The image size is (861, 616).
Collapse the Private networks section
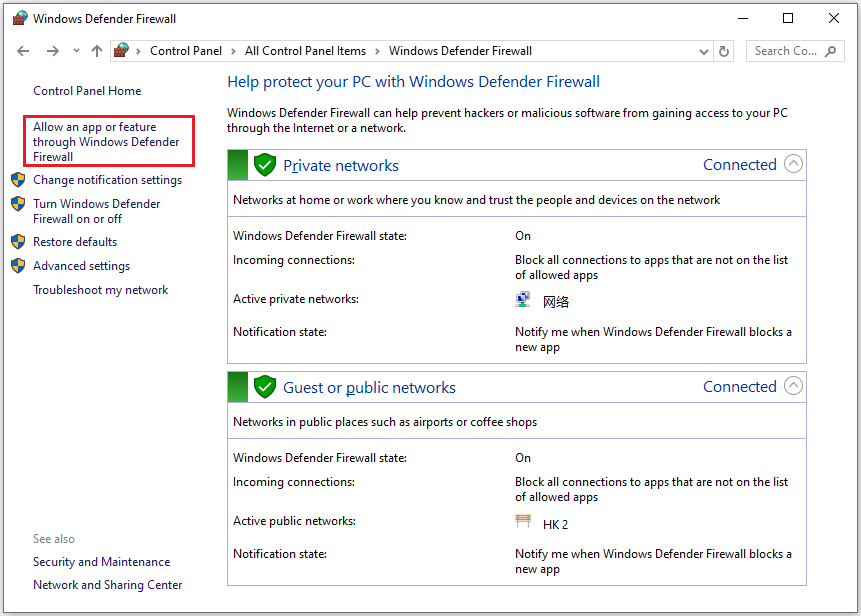tap(793, 164)
